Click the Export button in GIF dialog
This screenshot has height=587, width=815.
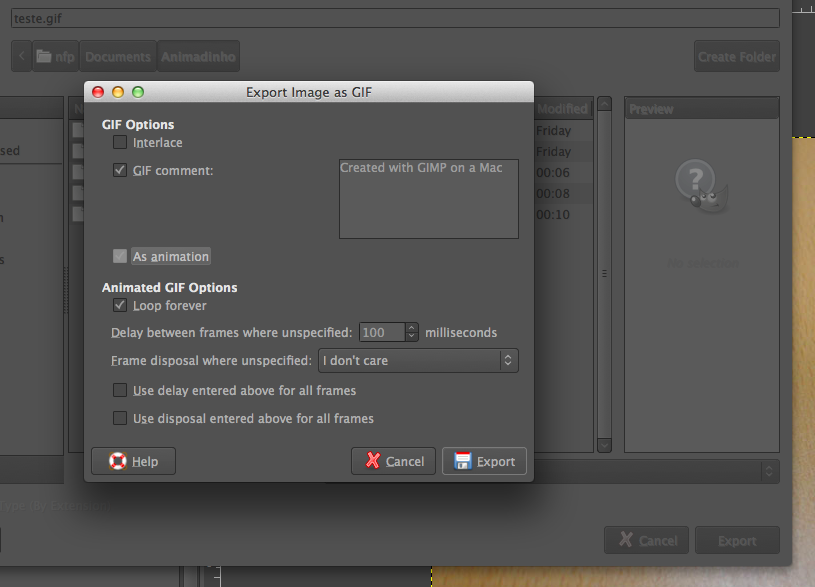(484, 461)
